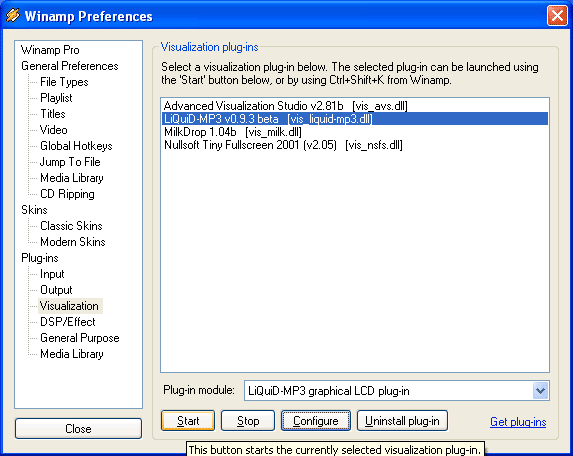The image size is (573, 456).
Task: Select DSP/Effect plug-ins category
Action: 68,322
